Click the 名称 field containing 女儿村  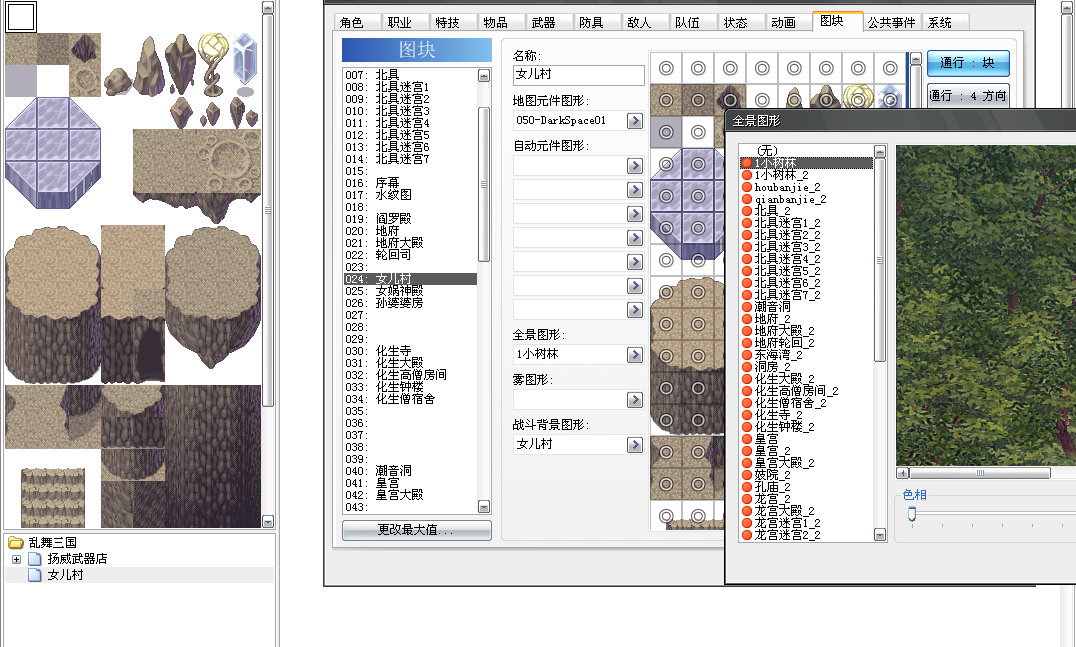point(578,75)
